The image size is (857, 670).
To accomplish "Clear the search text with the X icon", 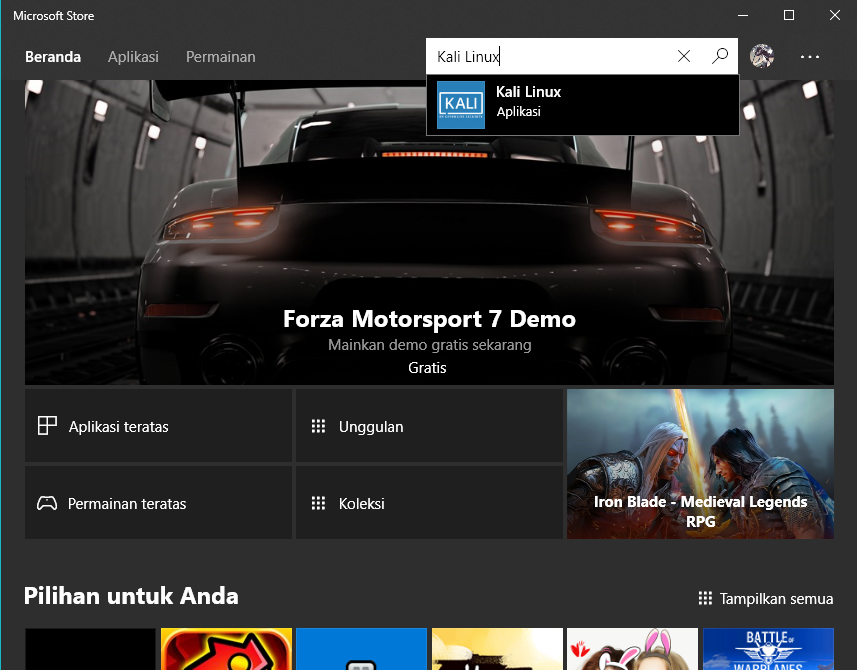I will click(x=684, y=56).
